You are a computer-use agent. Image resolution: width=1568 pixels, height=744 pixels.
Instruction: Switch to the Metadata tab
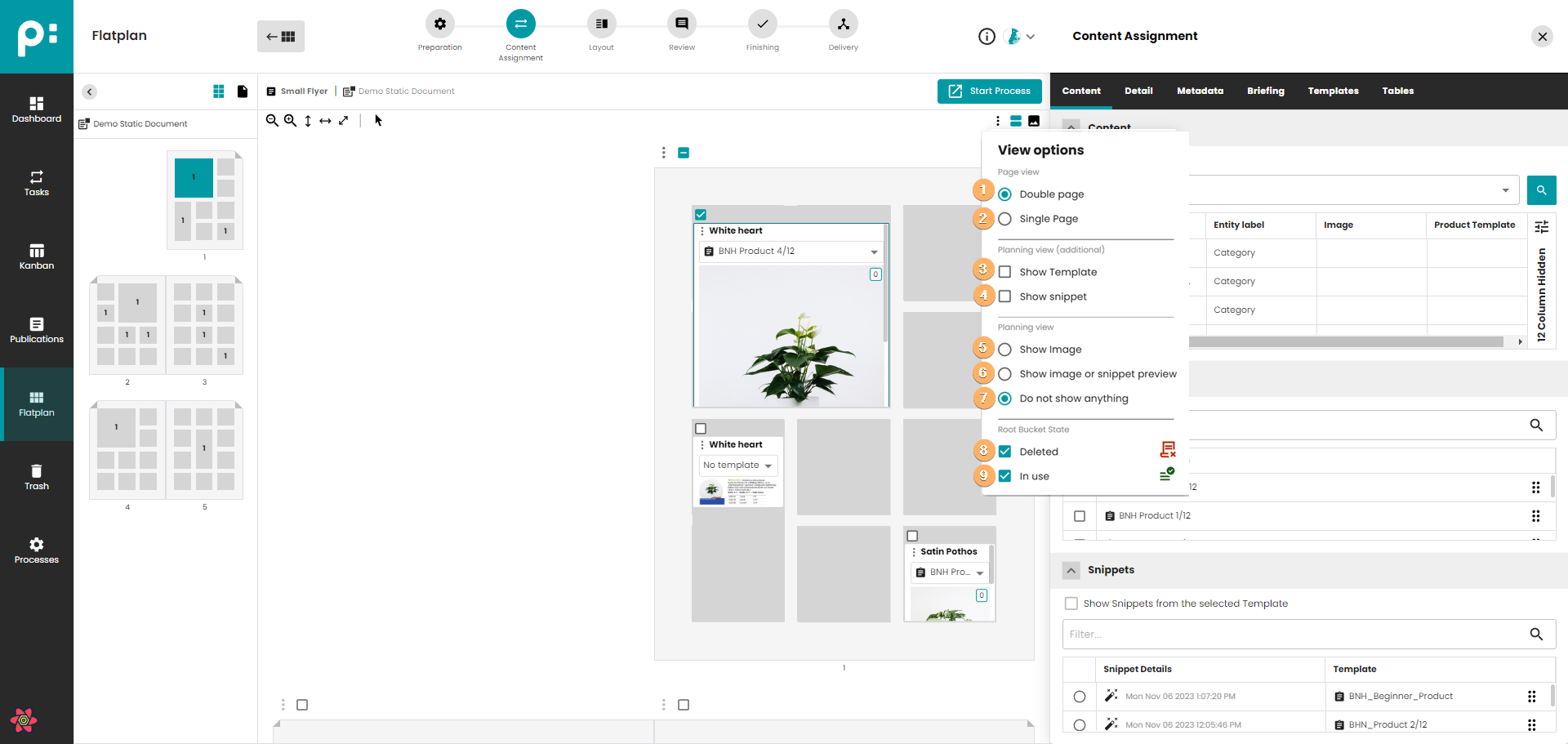pyautogui.click(x=1200, y=91)
